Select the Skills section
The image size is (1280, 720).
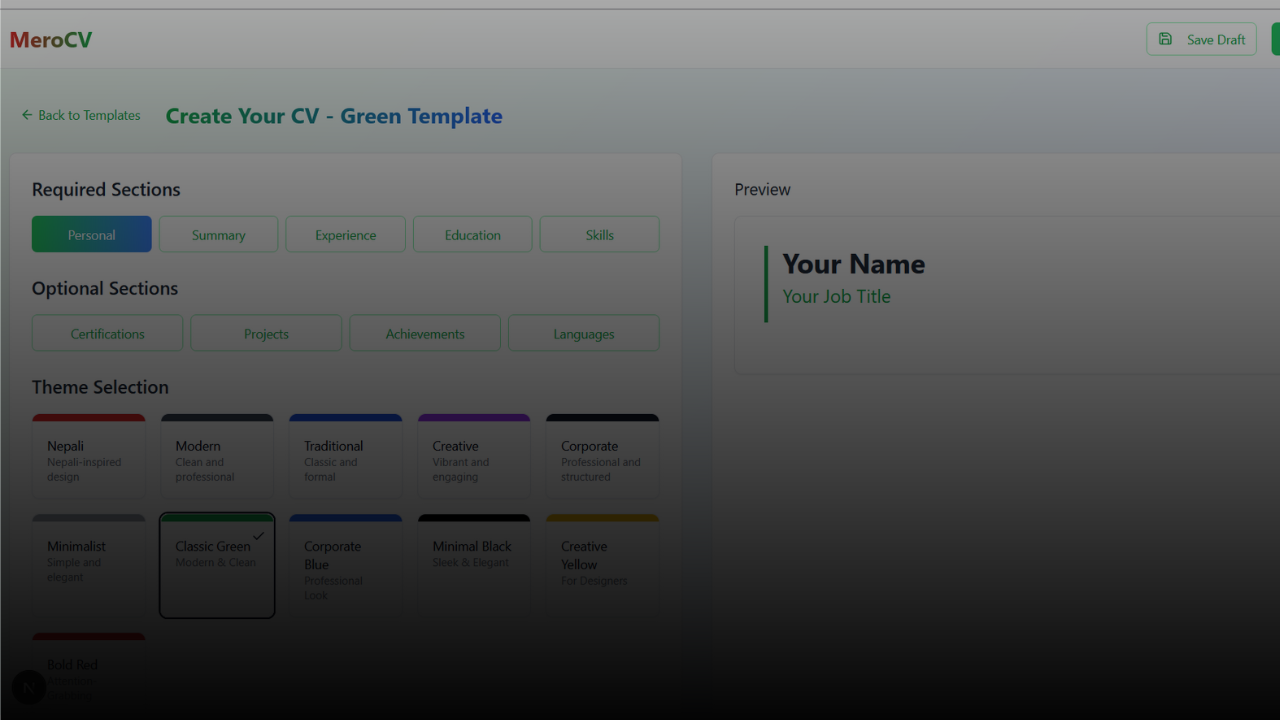599,233
